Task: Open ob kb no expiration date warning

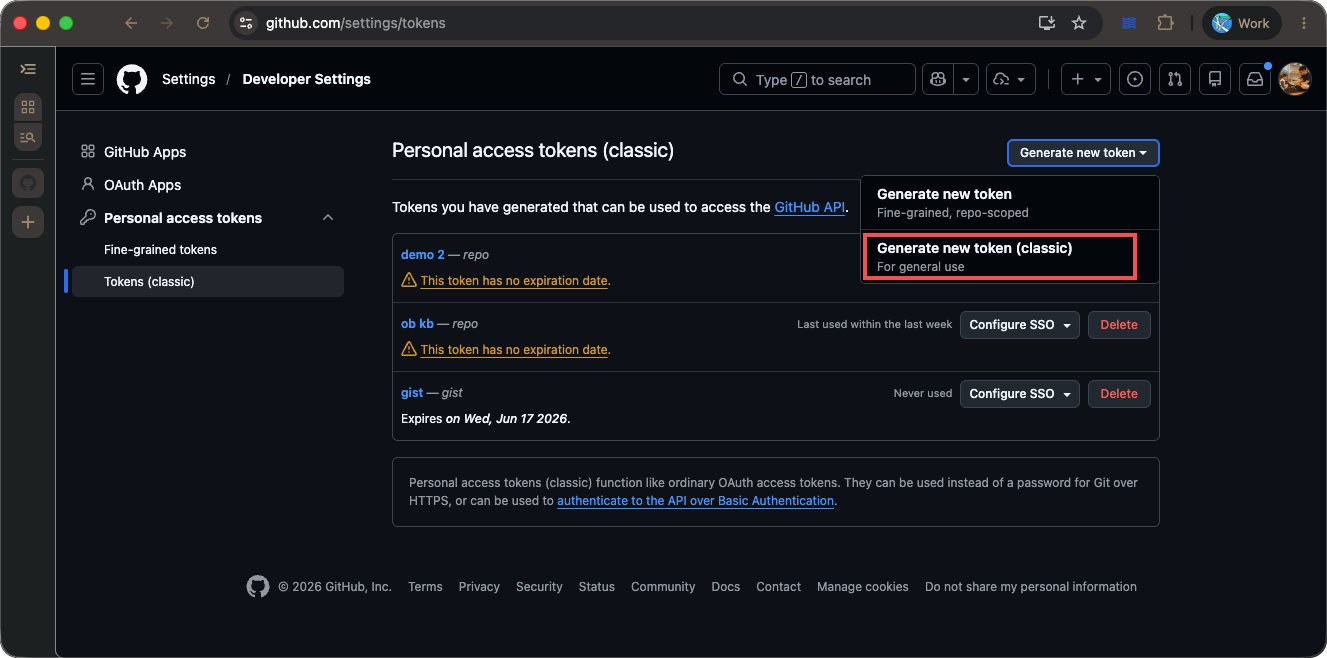Action: pyautogui.click(x=515, y=350)
